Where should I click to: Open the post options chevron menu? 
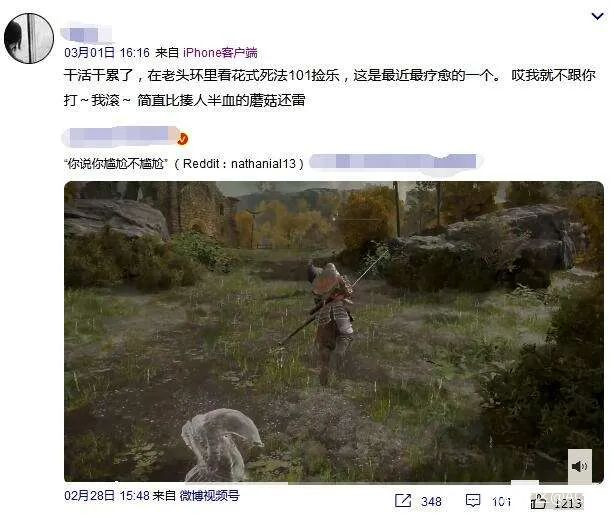pos(597,16)
